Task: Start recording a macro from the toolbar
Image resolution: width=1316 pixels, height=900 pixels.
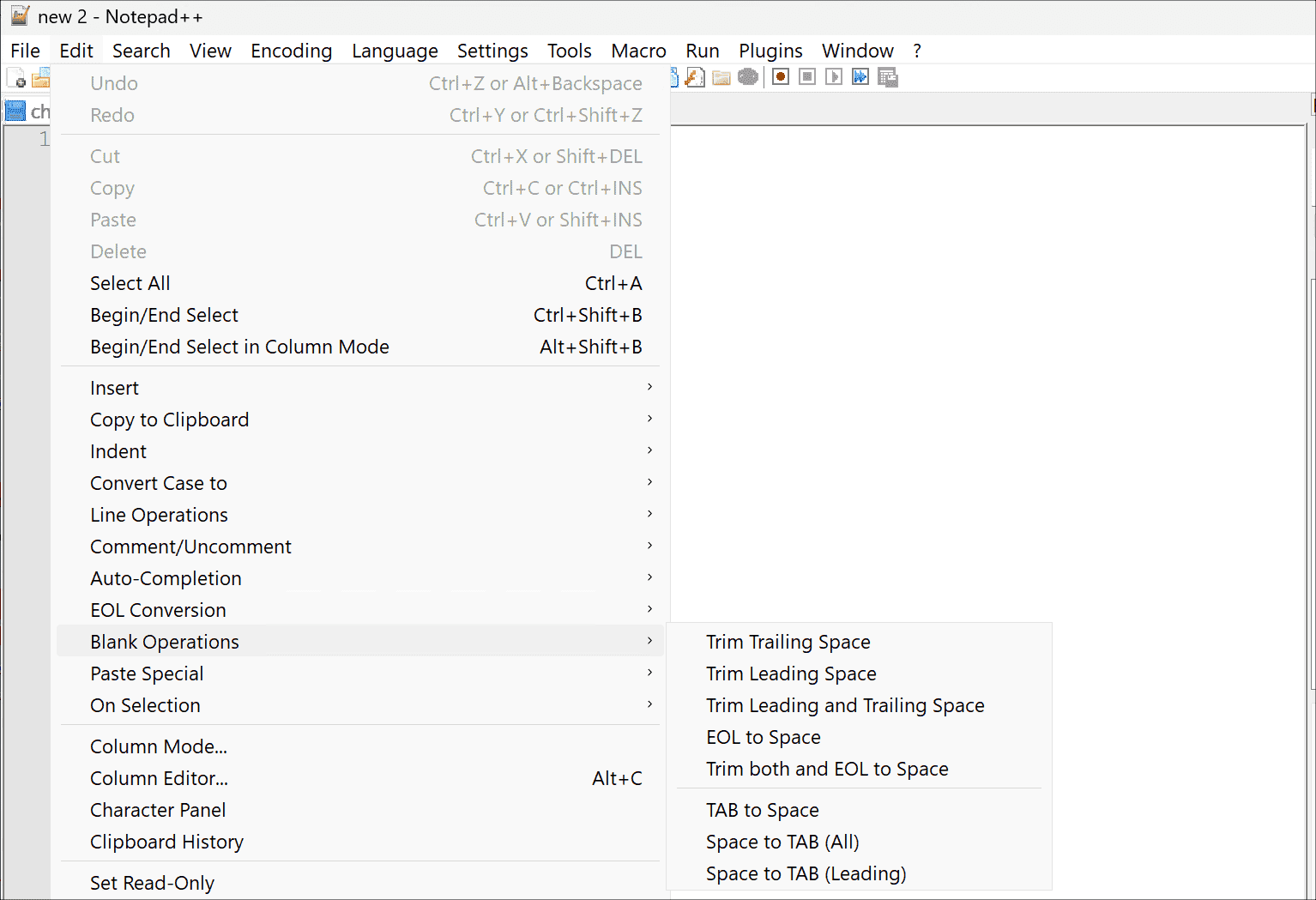Action: [780, 76]
